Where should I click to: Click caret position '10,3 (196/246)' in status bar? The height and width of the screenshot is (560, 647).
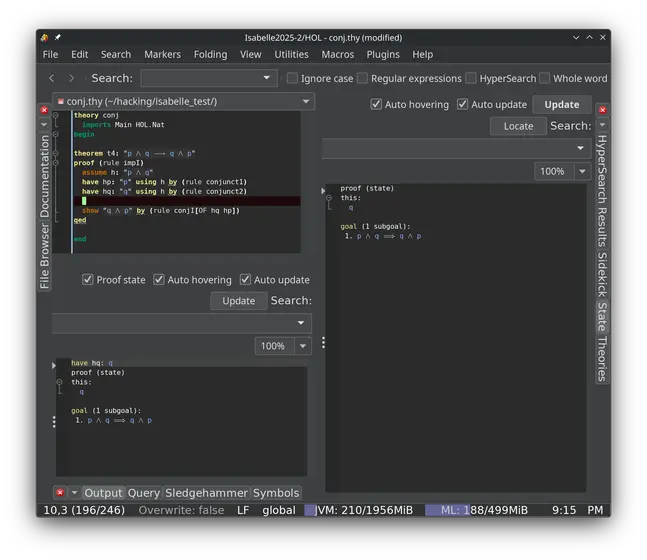84,510
